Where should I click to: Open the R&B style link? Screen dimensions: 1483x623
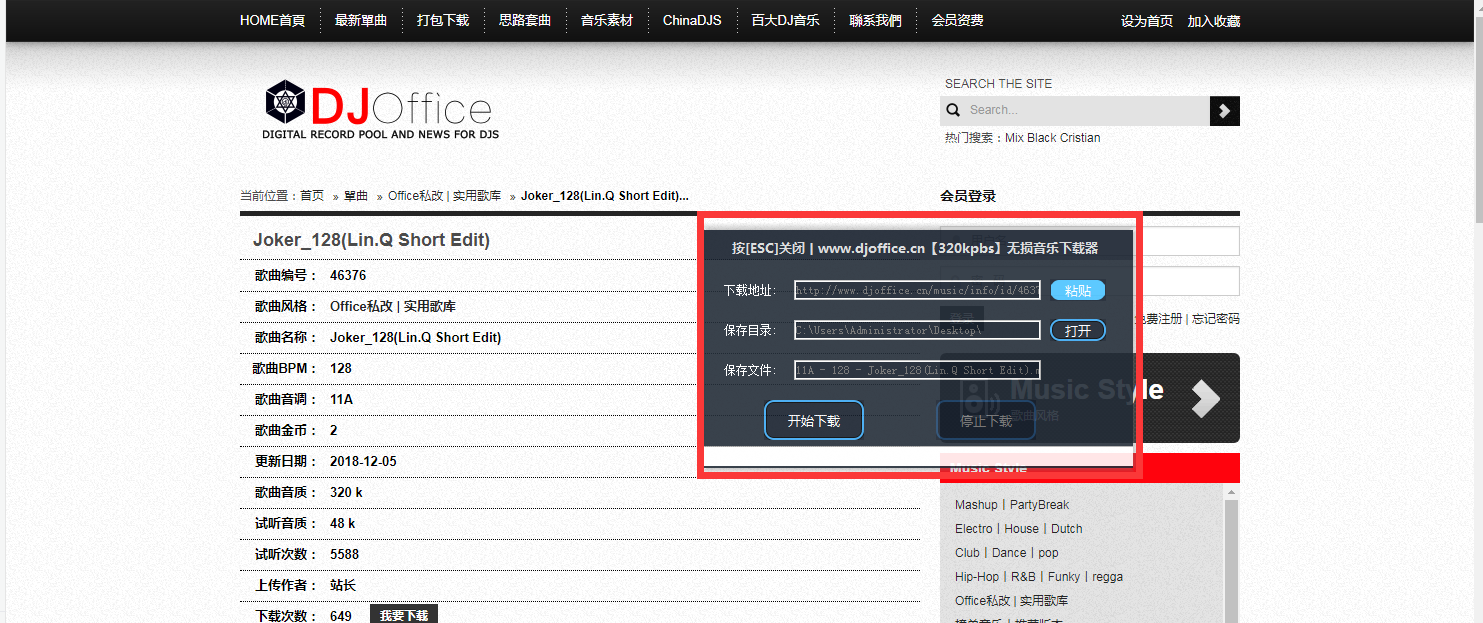click(x=1024, y=577)
